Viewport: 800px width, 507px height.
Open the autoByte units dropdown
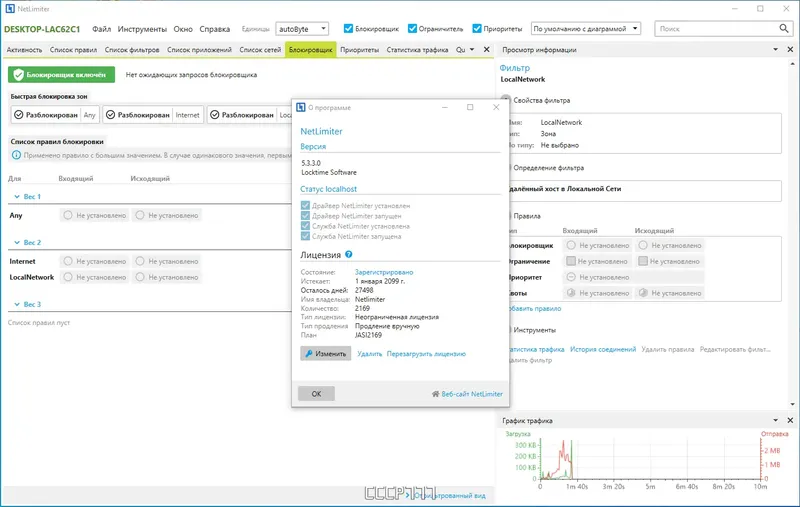pyautogui.click(x=302, y=29)
